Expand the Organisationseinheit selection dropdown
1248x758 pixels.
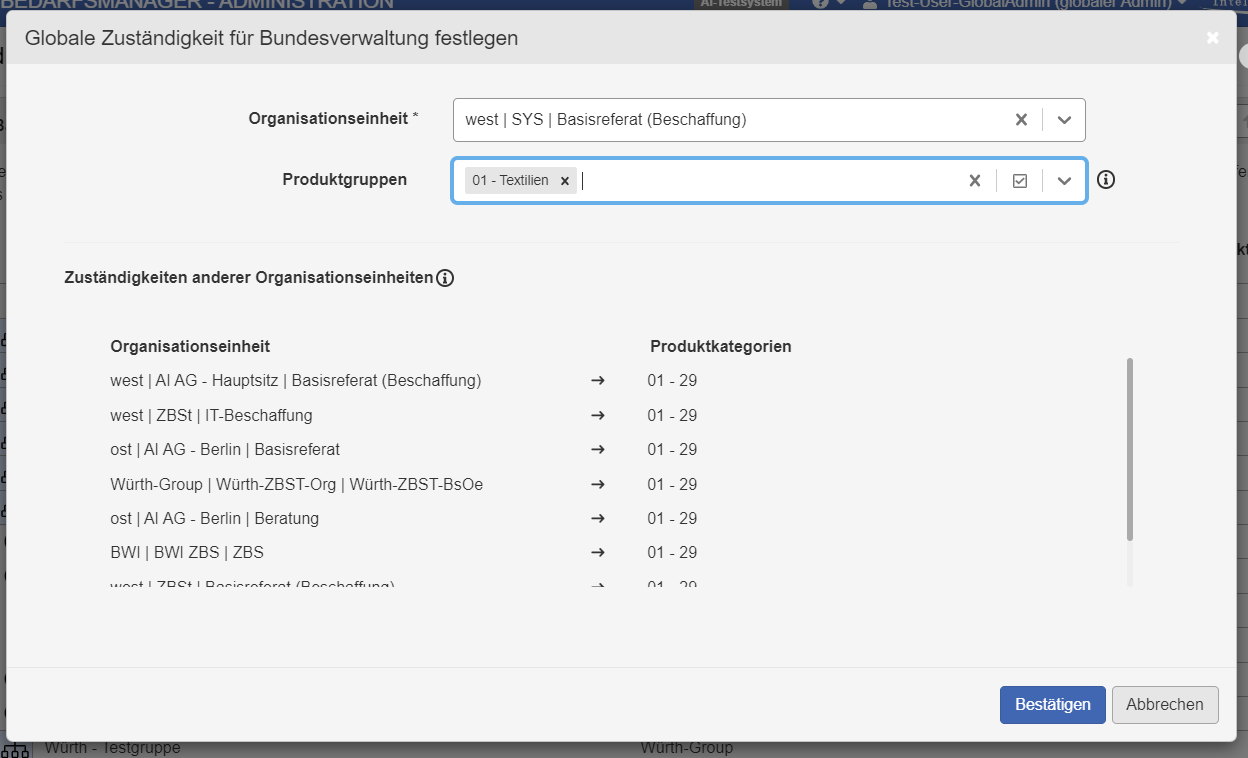1064,119
